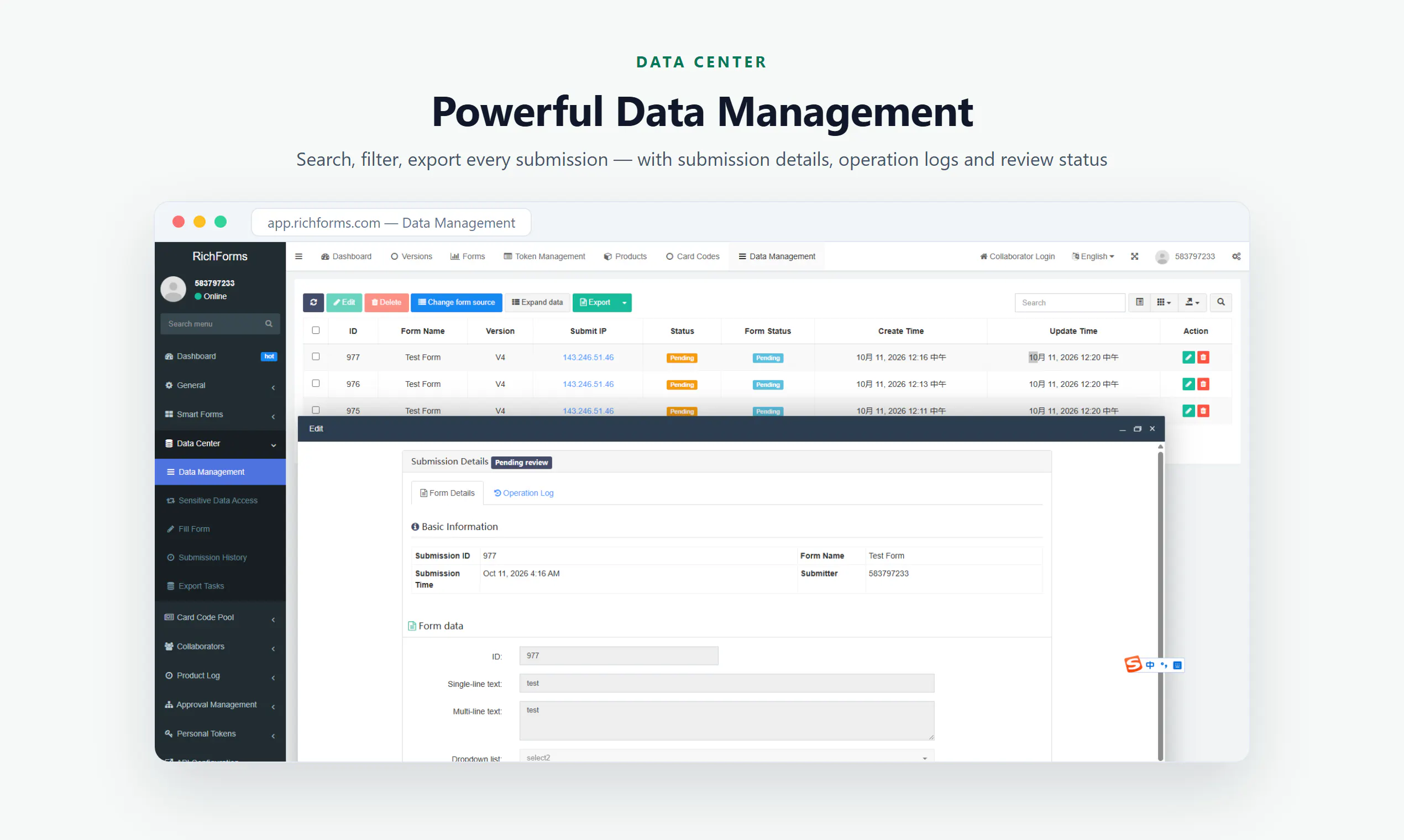Screen dimensions: 1404x840
Task: Click the search magnifier button beside table
Action: [1221, 302]
